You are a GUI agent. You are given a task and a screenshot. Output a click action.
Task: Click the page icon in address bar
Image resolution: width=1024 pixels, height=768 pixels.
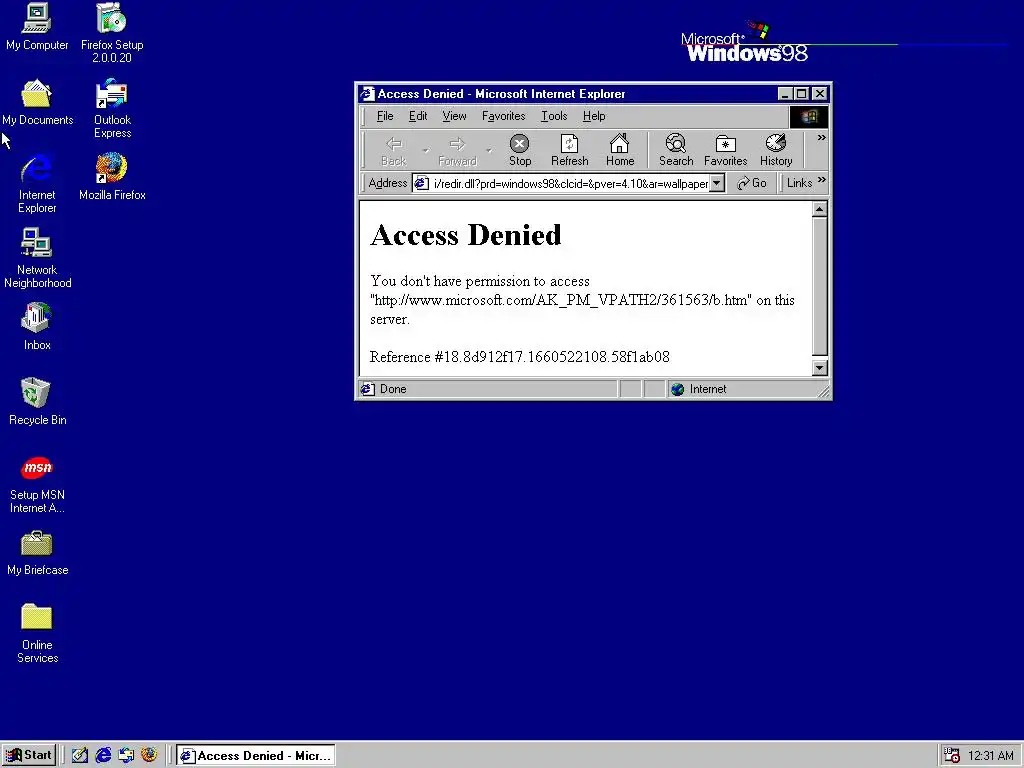pos(422,184)
